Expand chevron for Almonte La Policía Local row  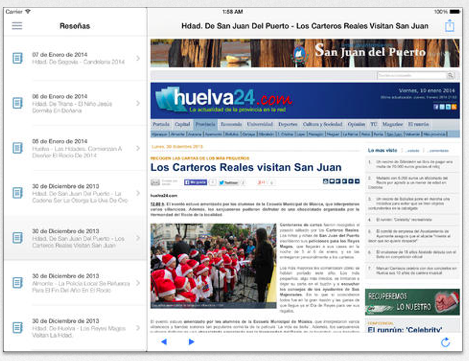[x=138, y=283]
